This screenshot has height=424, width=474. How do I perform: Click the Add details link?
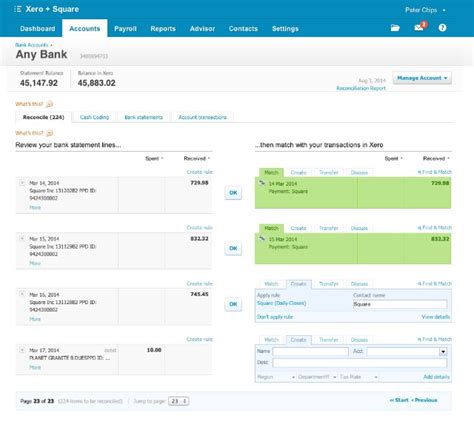[436, 377]
